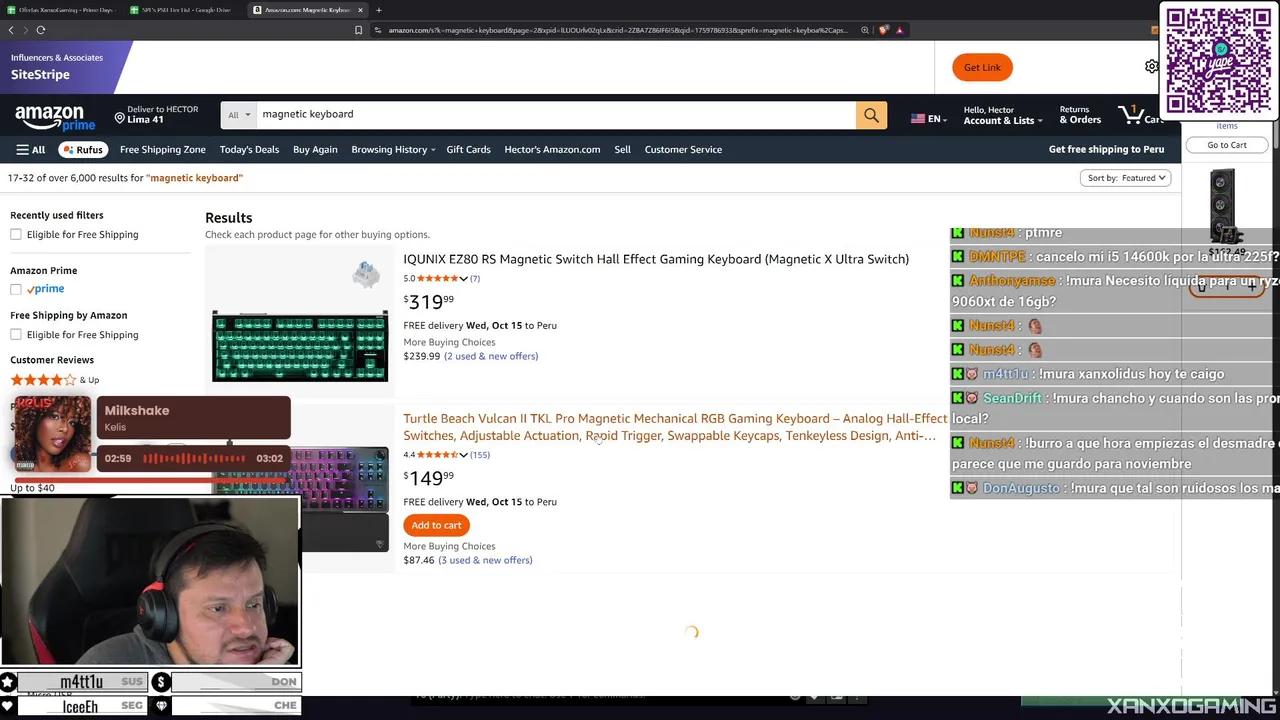Click the zoom magnifier in address bar
Image resolution: width=1280 pixels, height=720 pixels.
tap(864, 30)
